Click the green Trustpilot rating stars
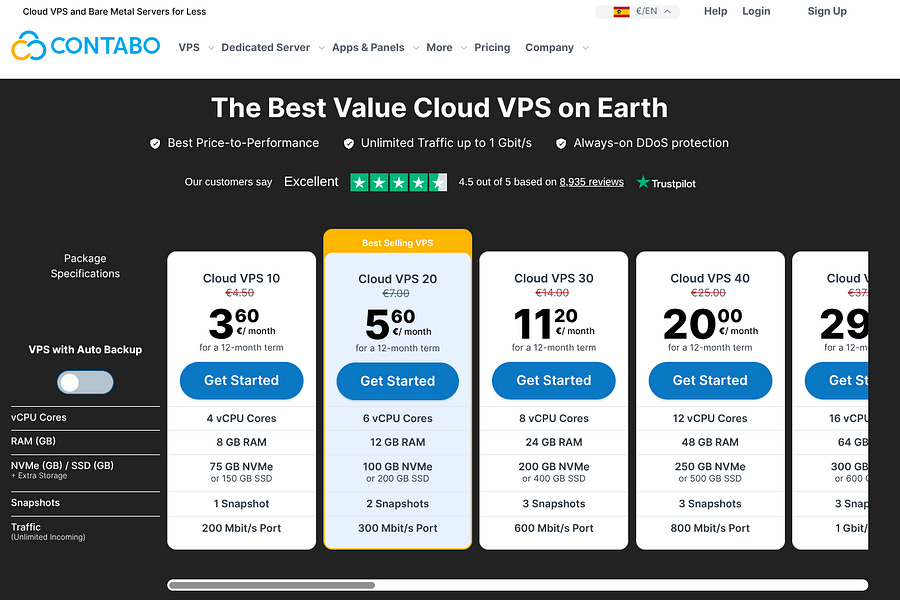 pos(398,183)
